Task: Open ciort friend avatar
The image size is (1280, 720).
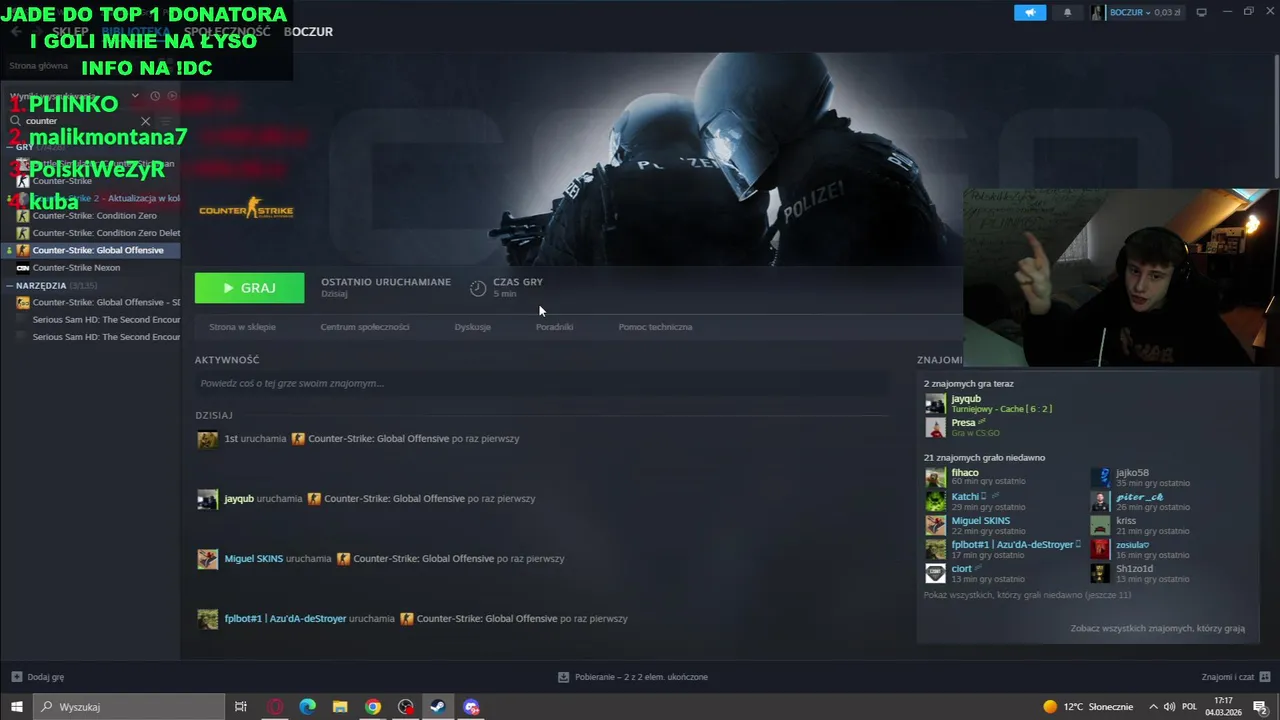Action: pos(935,573)
